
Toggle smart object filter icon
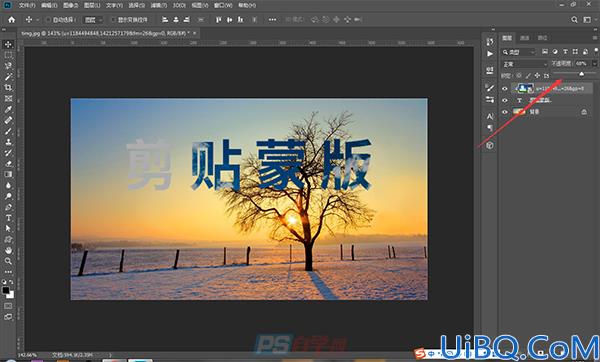click(585, 52)
